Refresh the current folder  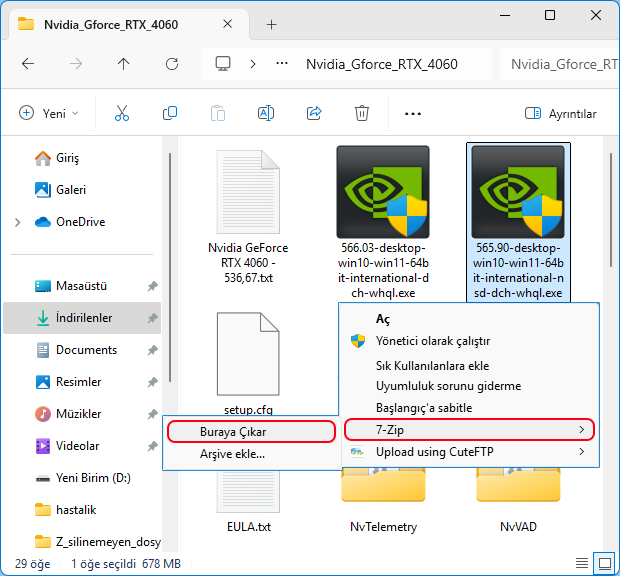coord(172,64)
